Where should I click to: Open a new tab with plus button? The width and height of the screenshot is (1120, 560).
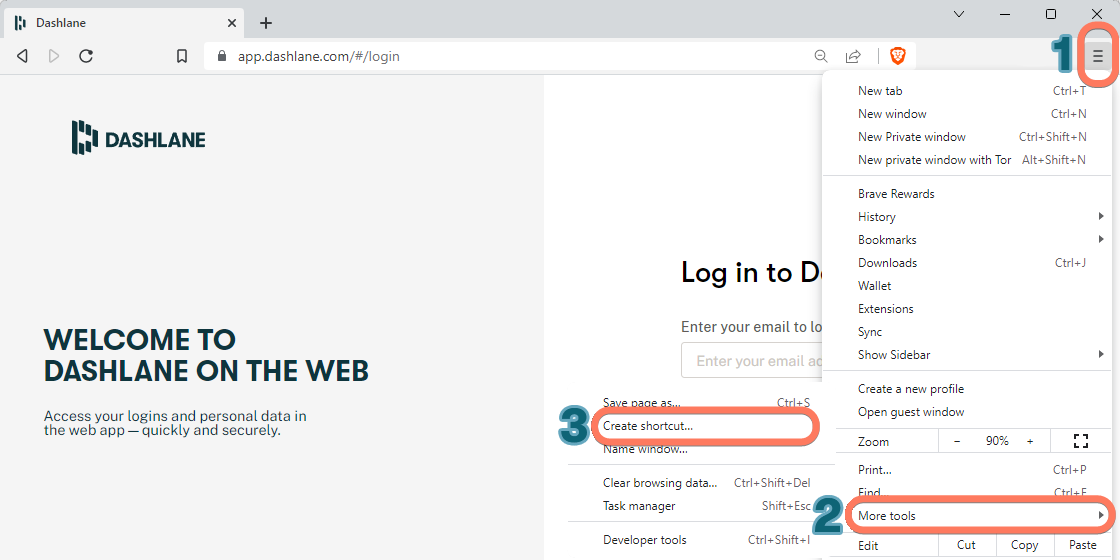coord(266,23)
